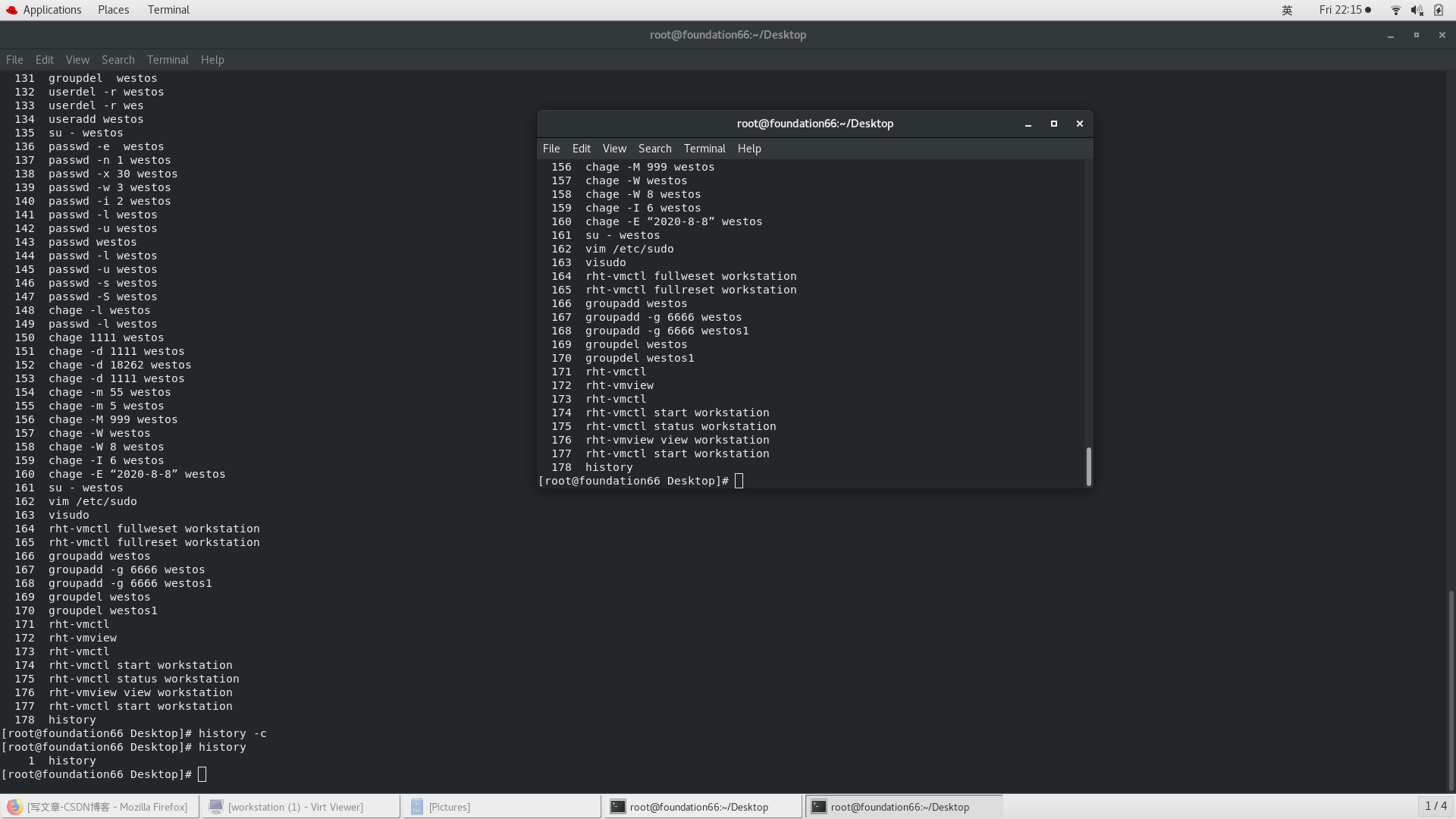The height and width of the screenshot is (819, 1456).
Task: Open the Help menu of the small terminal
Action: pyautogui.click(x=748, y=149)
